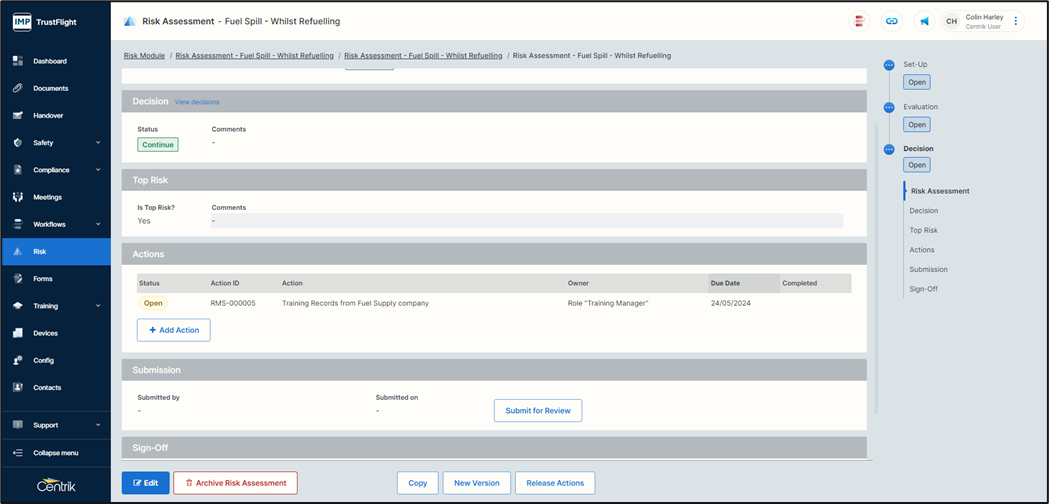This screenshot has width=1049, height=504.
Task: Open the red stacked database icon
Action: [x=859, y=21]
